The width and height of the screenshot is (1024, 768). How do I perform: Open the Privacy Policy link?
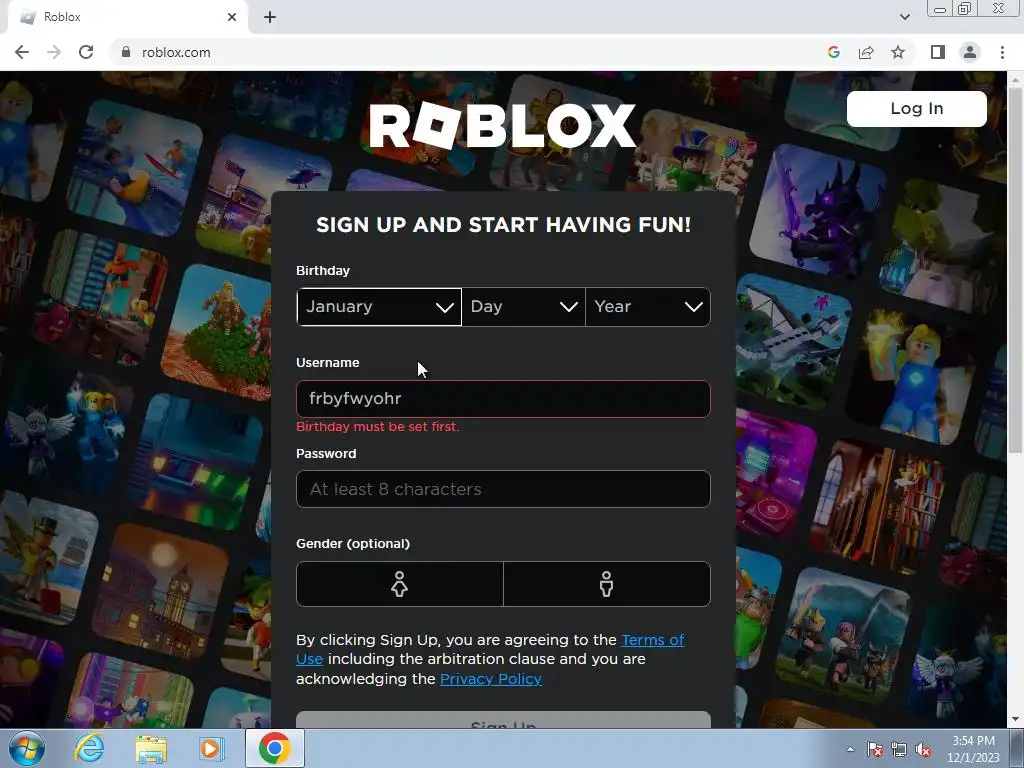pyautogui.click(x=490, y=679)
